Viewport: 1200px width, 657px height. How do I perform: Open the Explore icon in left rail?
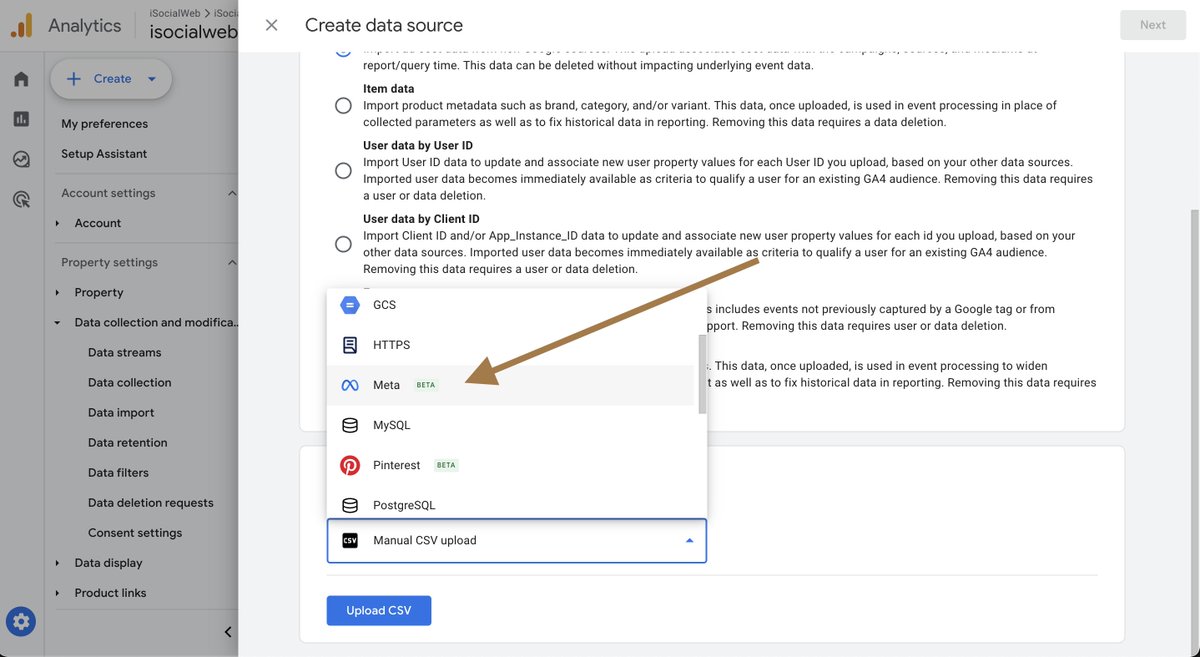pyautogui.click(x=21, y=159)
